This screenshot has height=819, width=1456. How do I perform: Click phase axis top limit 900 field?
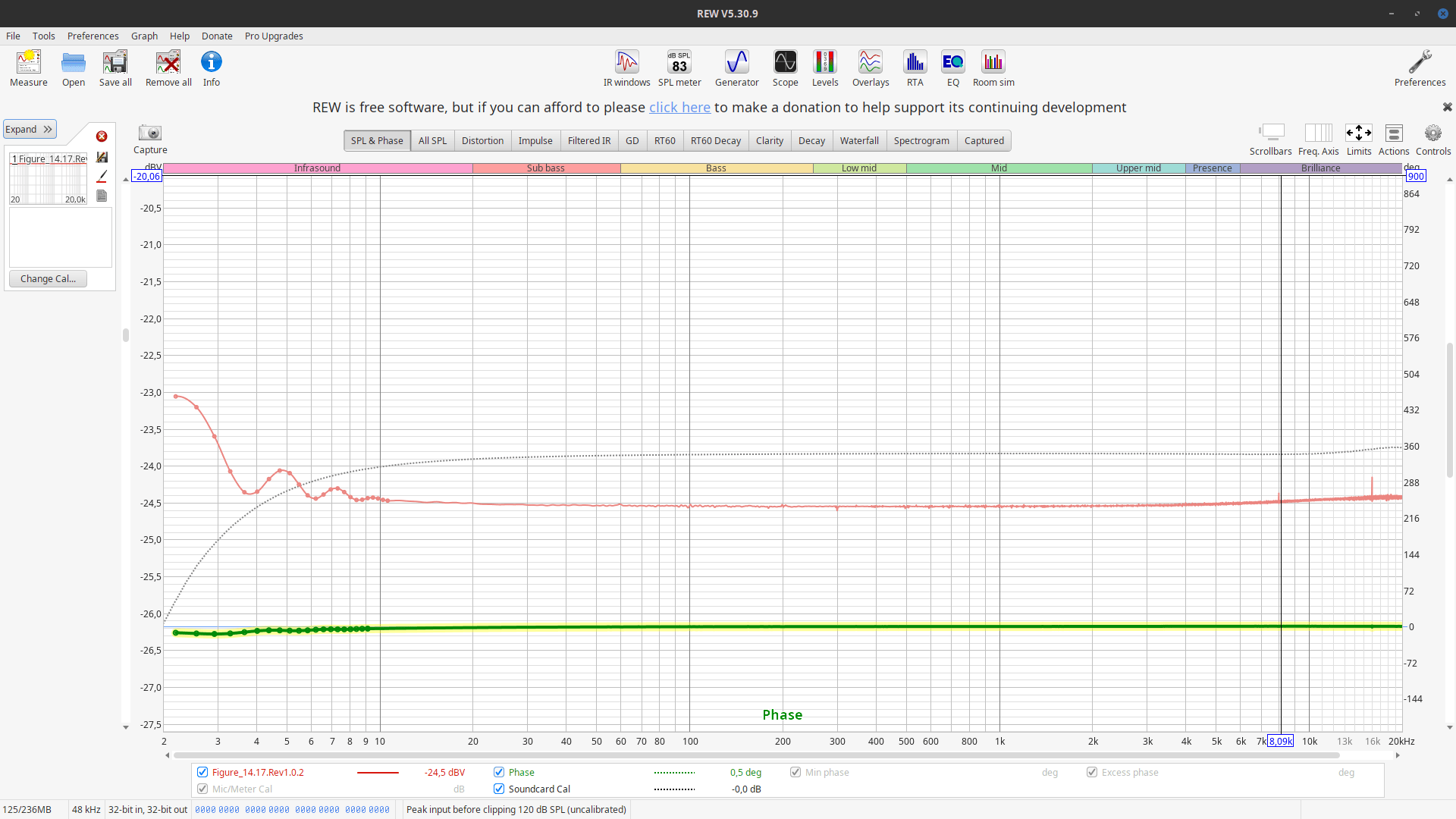(x=1416, y=176)
